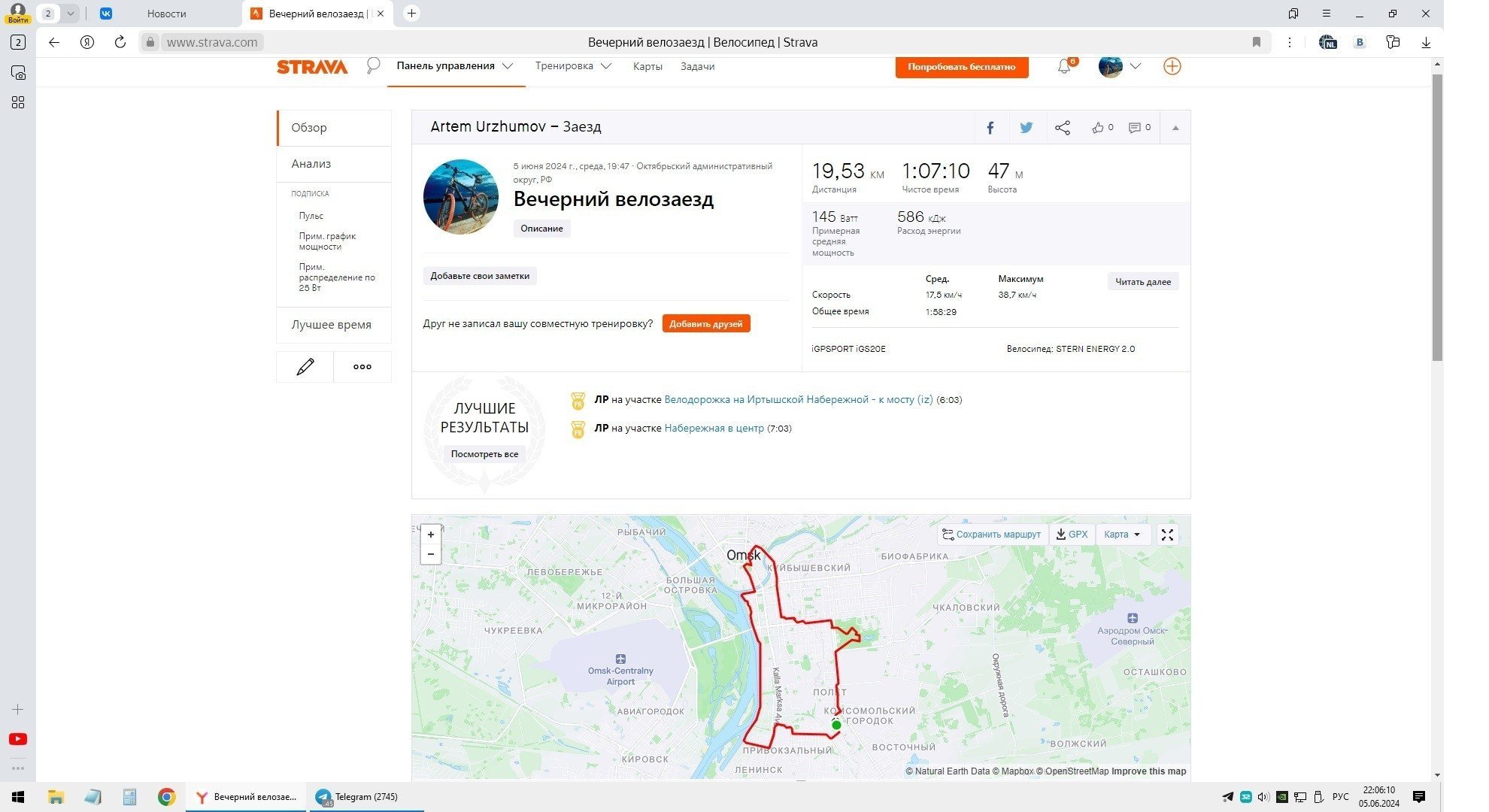Open Improve this map link
The image size is (1489, 812).
pyautogui.click(x=1149, y=771)
